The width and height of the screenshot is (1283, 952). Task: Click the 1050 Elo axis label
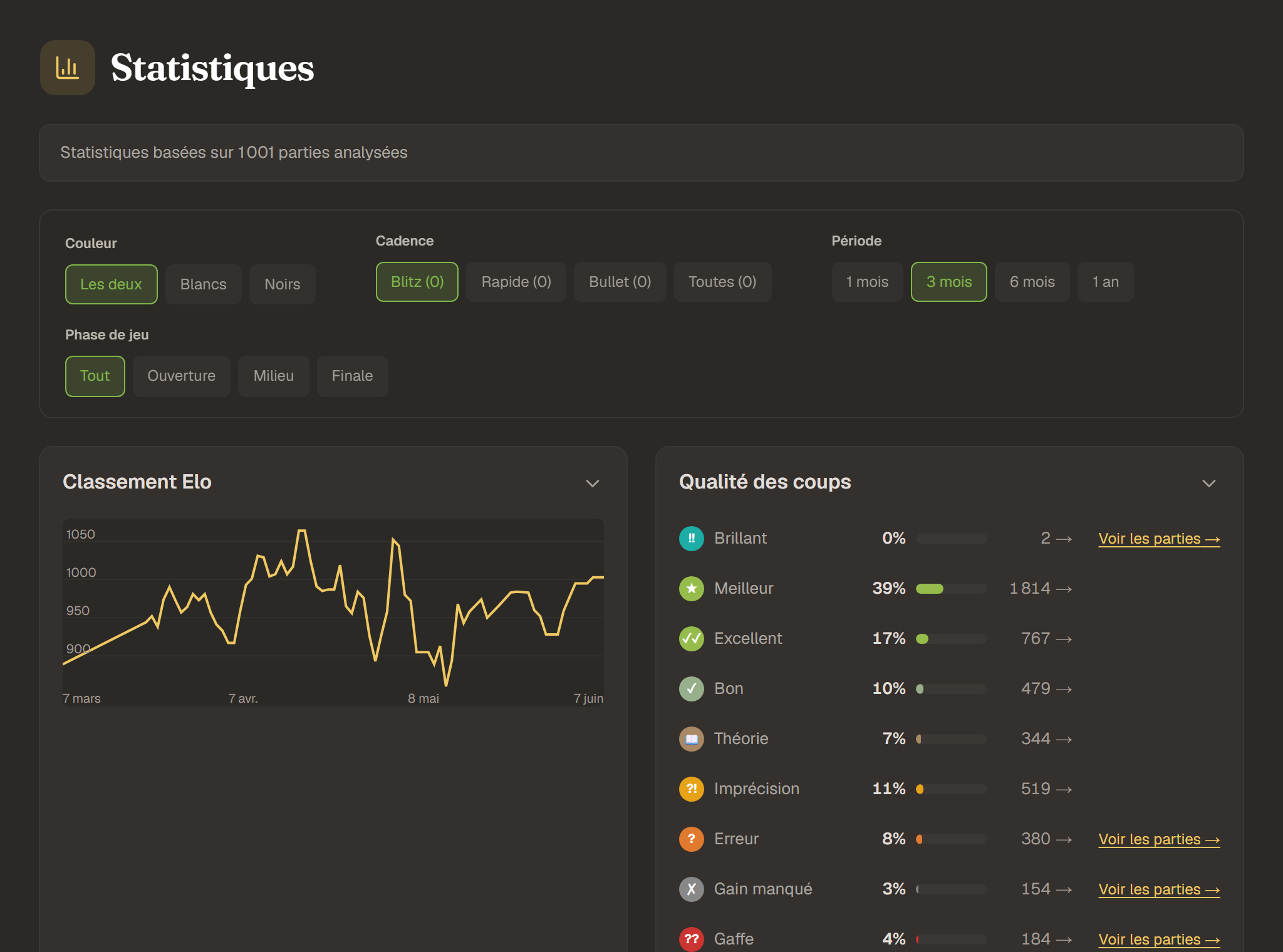(x=81, y=534)
